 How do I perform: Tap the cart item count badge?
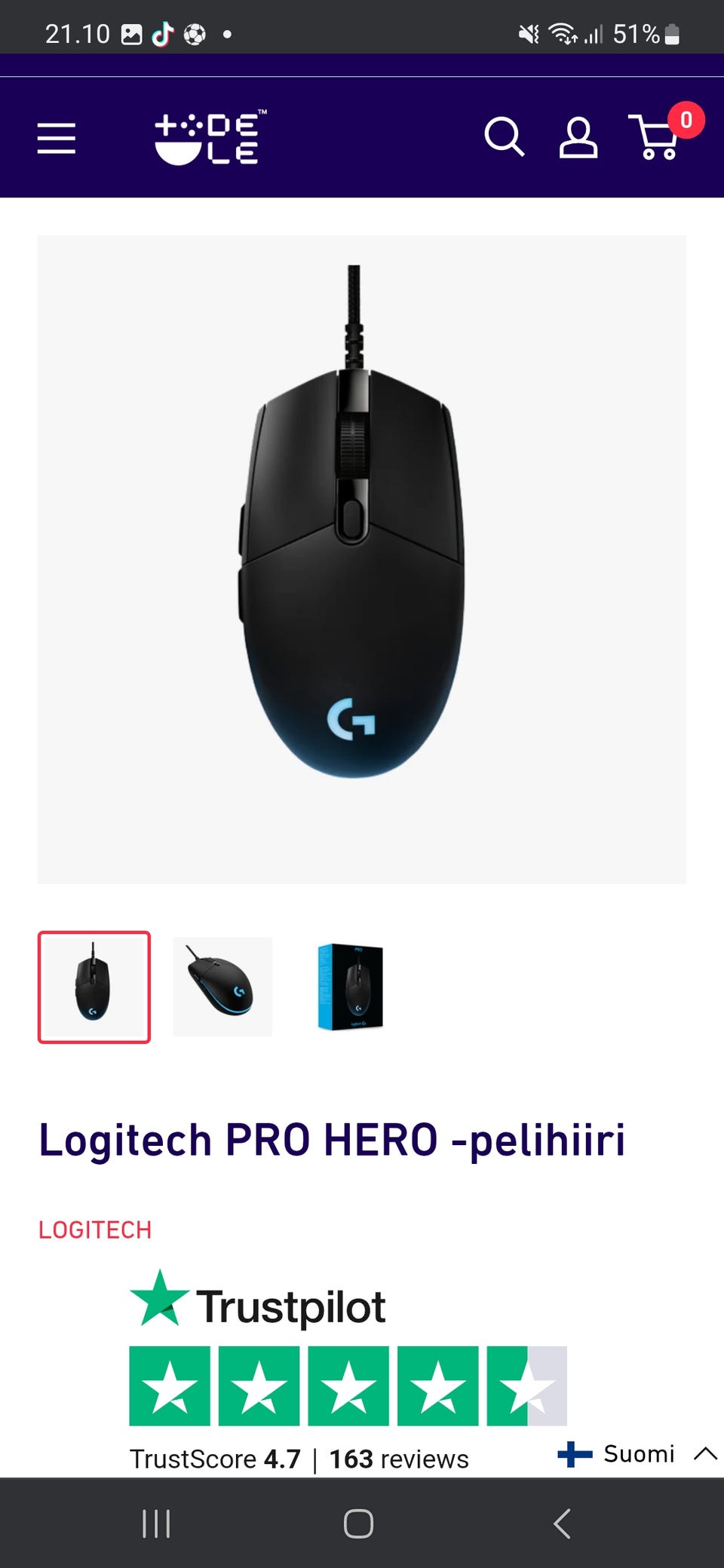686,120
